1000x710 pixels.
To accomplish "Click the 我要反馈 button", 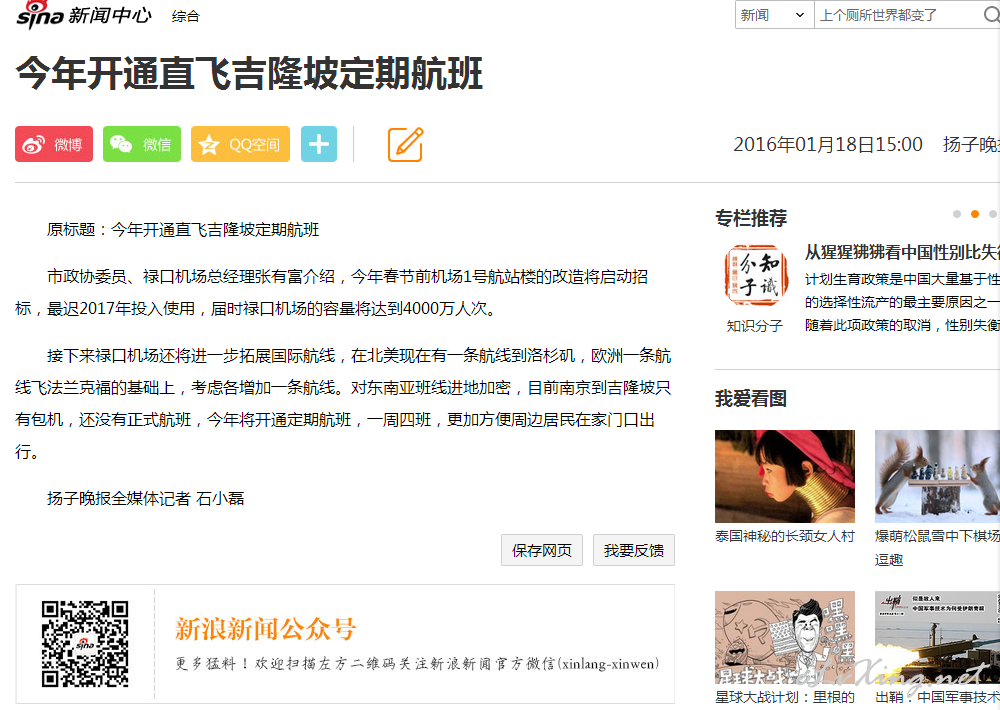I will (x=634, y=550).
